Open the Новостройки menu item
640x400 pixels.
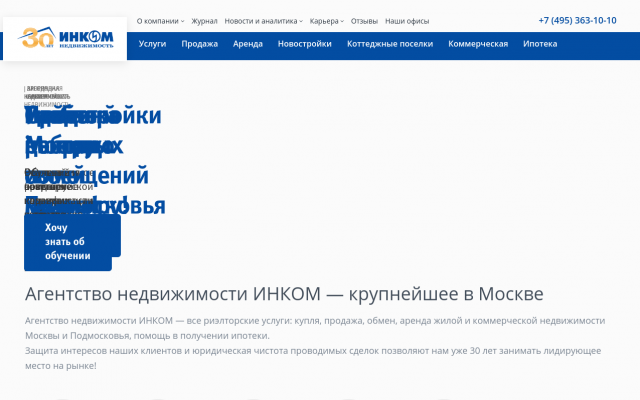tap(304, 44)
